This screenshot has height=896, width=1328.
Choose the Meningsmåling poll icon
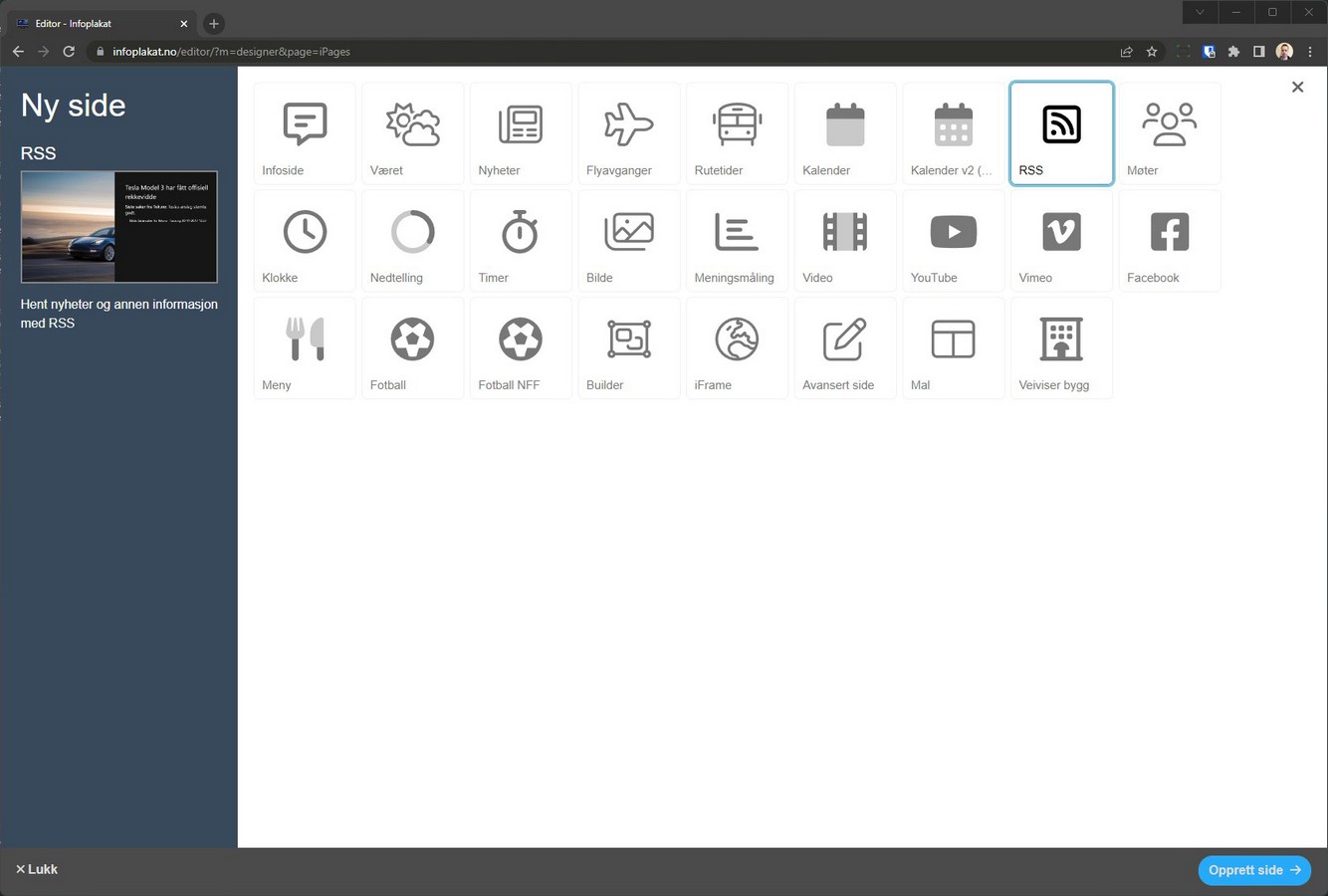[x=737, y=241]
